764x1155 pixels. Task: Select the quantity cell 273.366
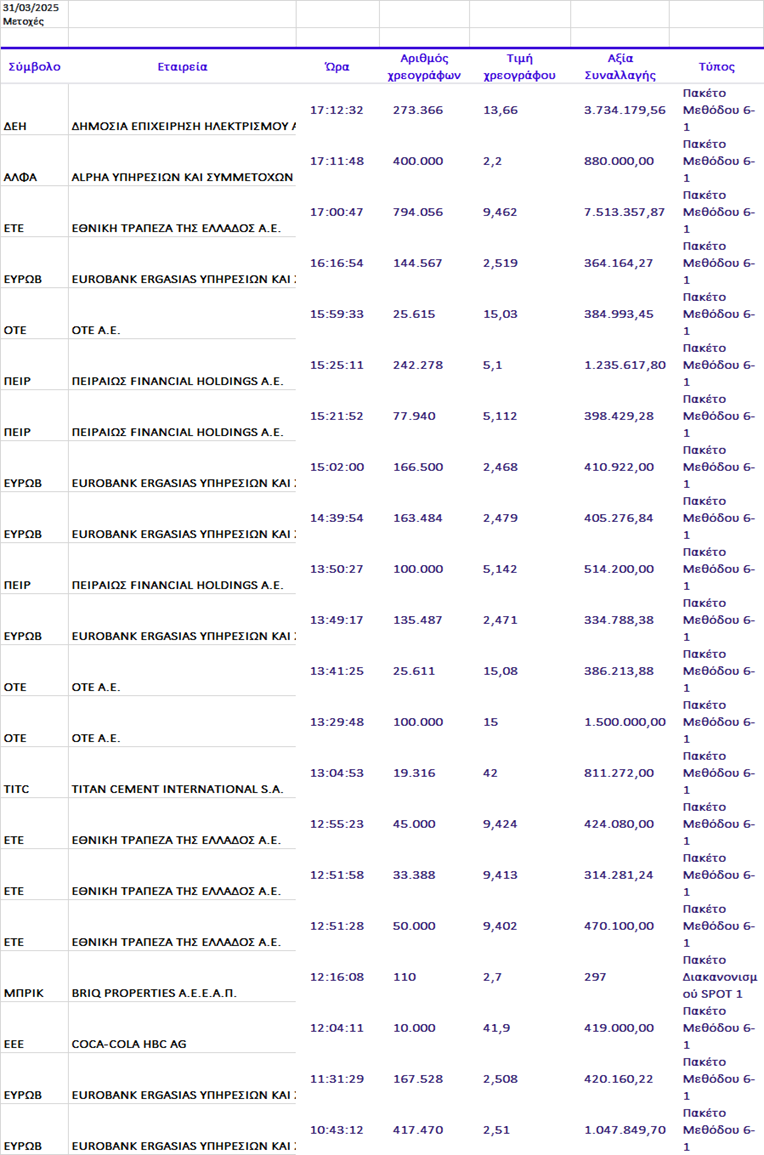pyautogui.click(x=418, y=110)
